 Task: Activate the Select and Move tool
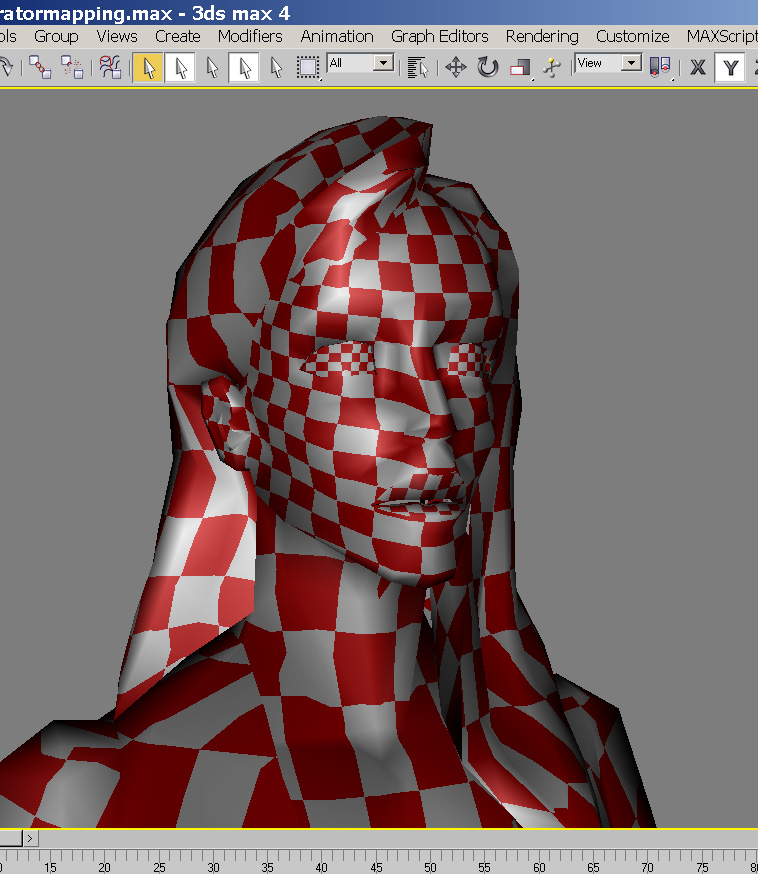pyautogui.click(x=456, y=67)
